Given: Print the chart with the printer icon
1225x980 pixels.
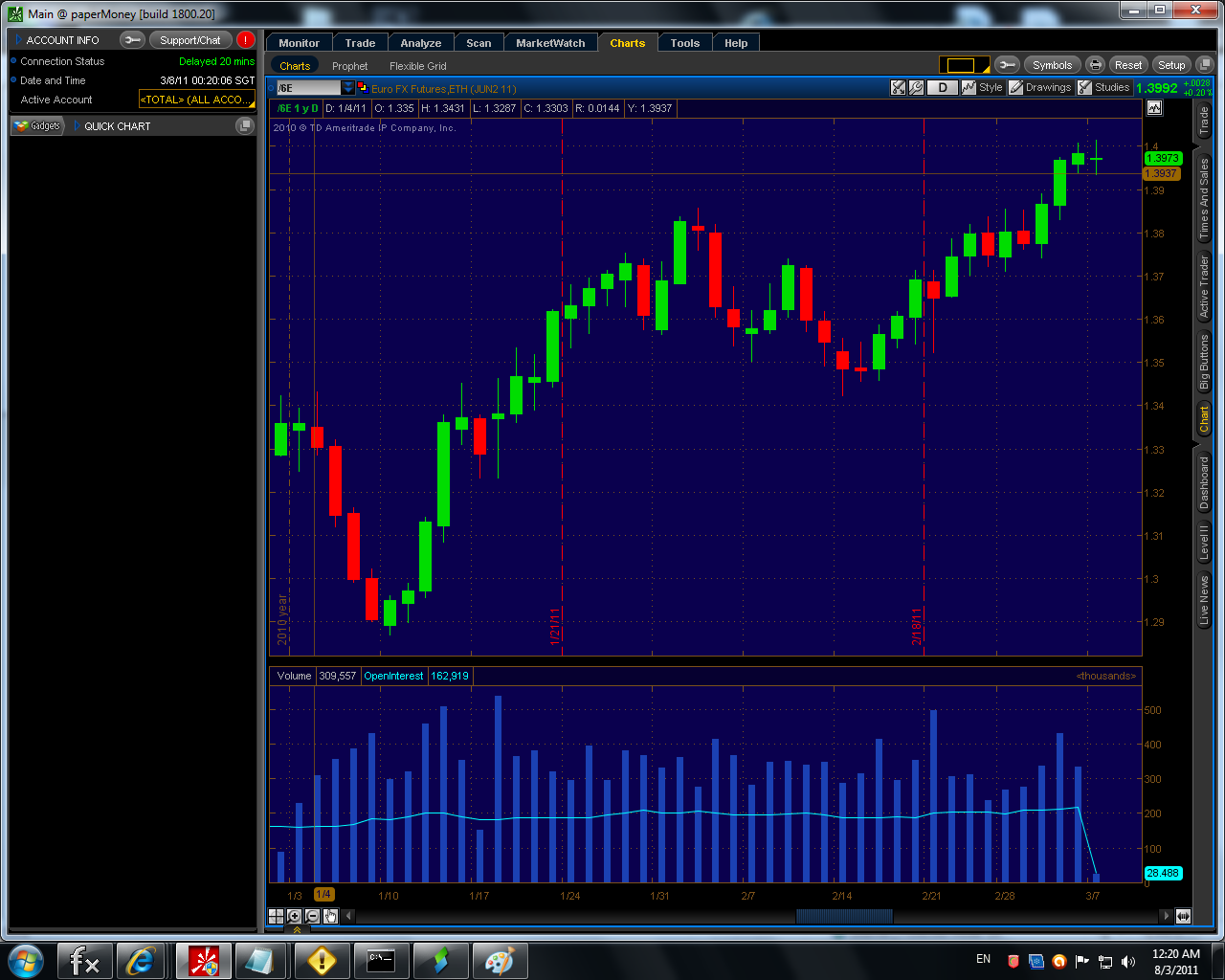Looking at the screenshot, I should point(1094,64).
